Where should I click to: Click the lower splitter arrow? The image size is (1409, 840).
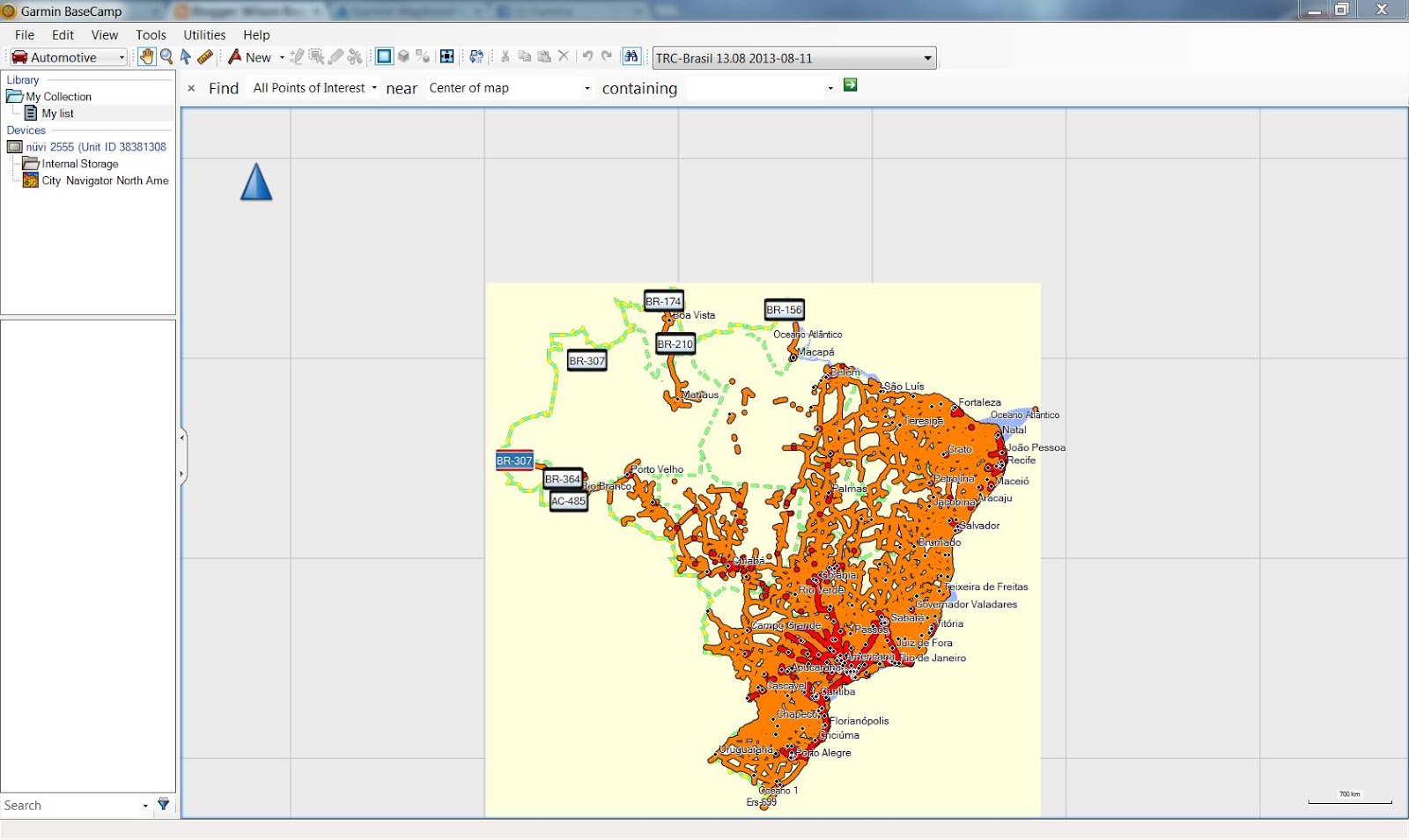pos(182,474)
